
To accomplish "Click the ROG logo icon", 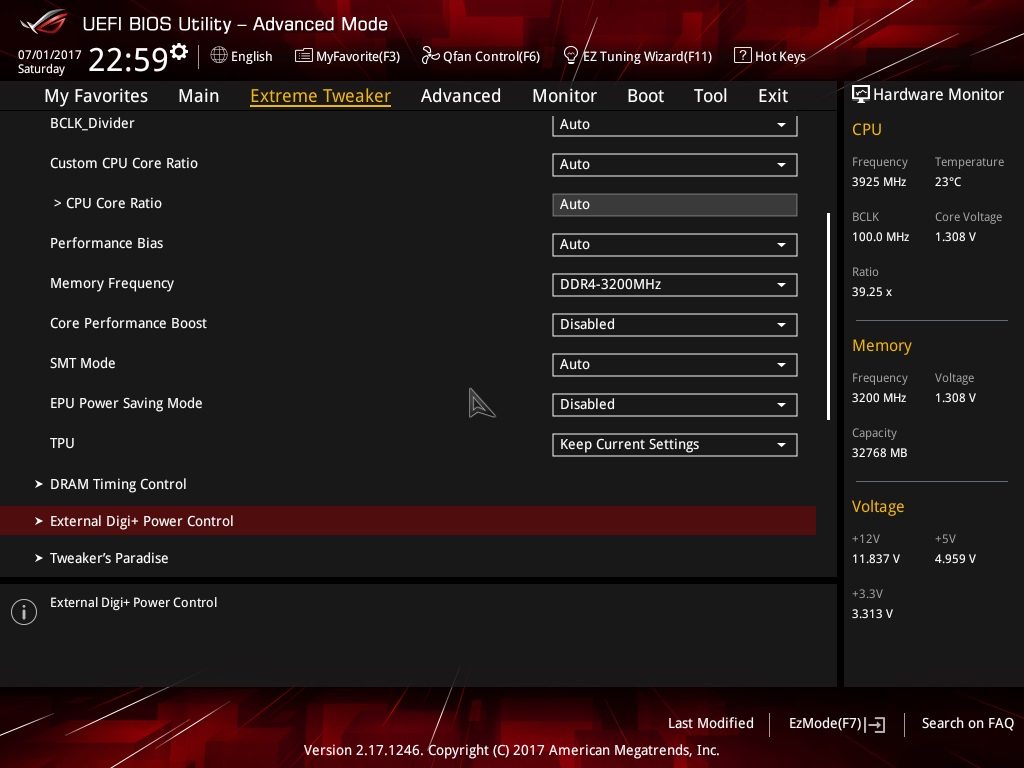I will 43,22.
